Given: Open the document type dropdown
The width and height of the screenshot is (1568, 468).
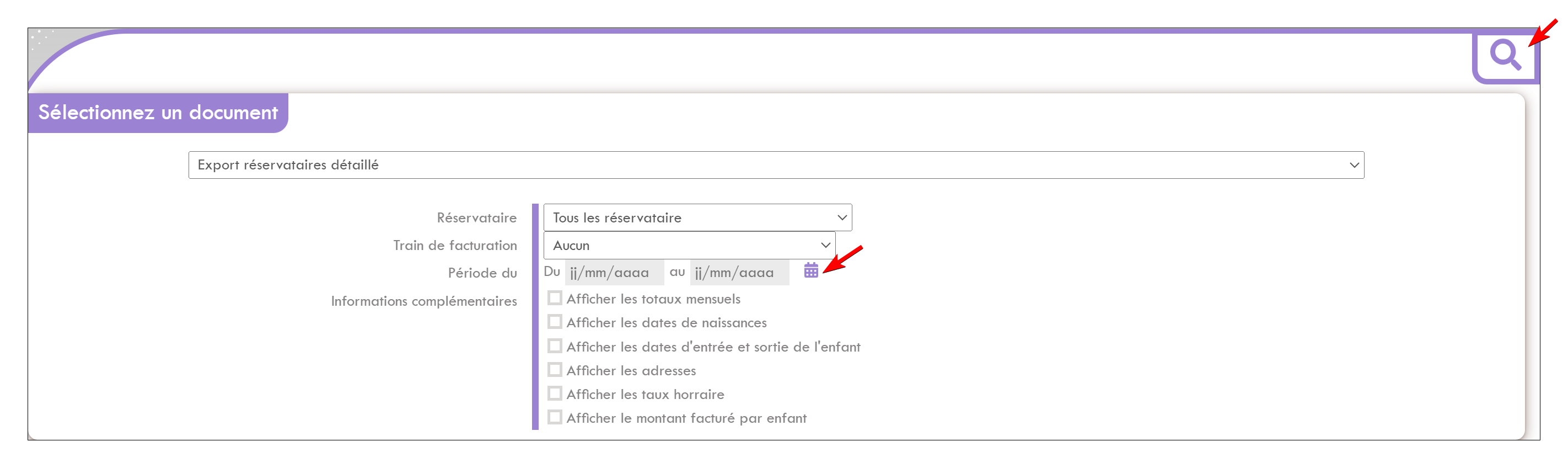Looking at the screenshot, I should (776, 165).
